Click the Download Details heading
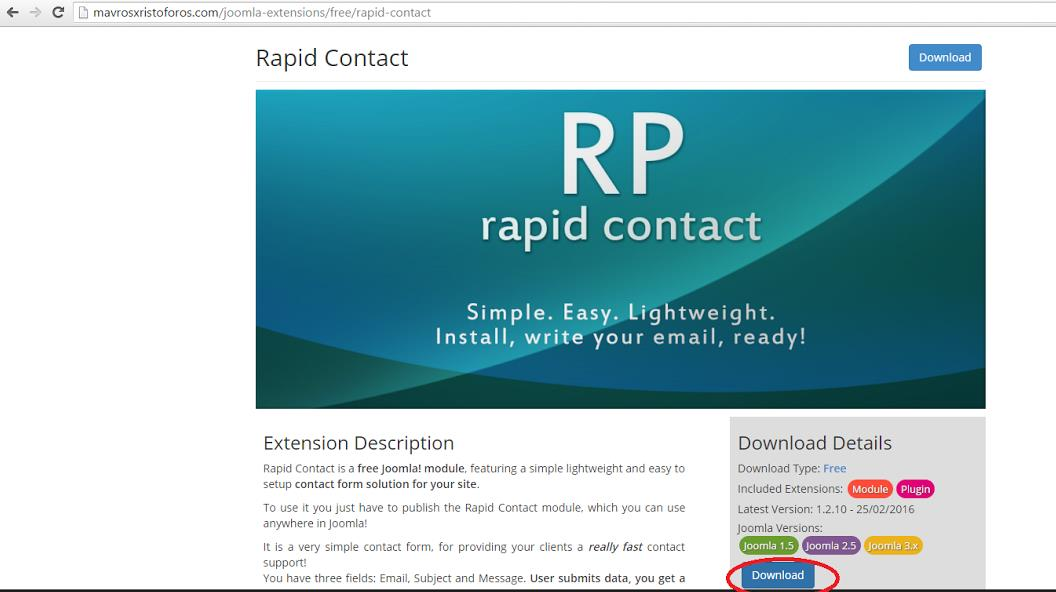The width and height of the screenshot is (1056, 592). [815, 443]
